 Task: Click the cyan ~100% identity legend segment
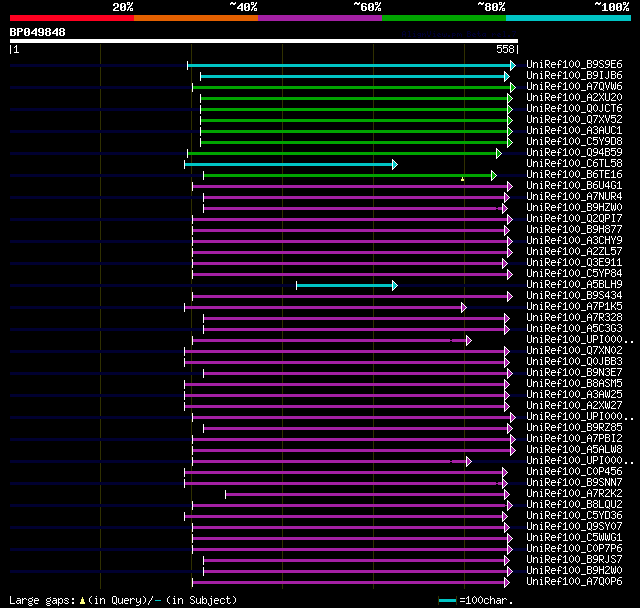[x=569, y=18]
